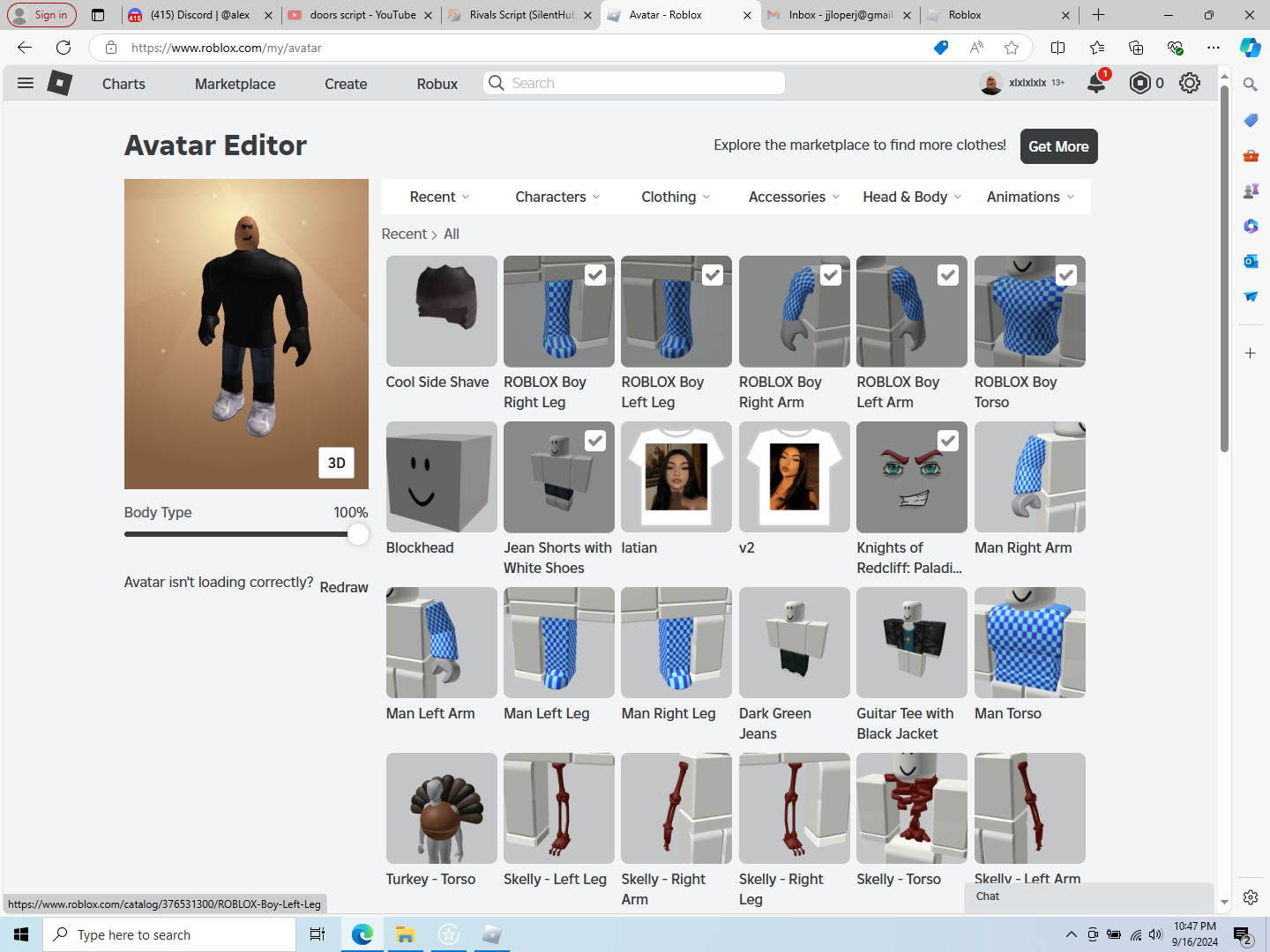This screenshot has width=1270, height=952.
Task: Uncheck ROBLOX Boy Right Arm item
Action: point(831,275)
